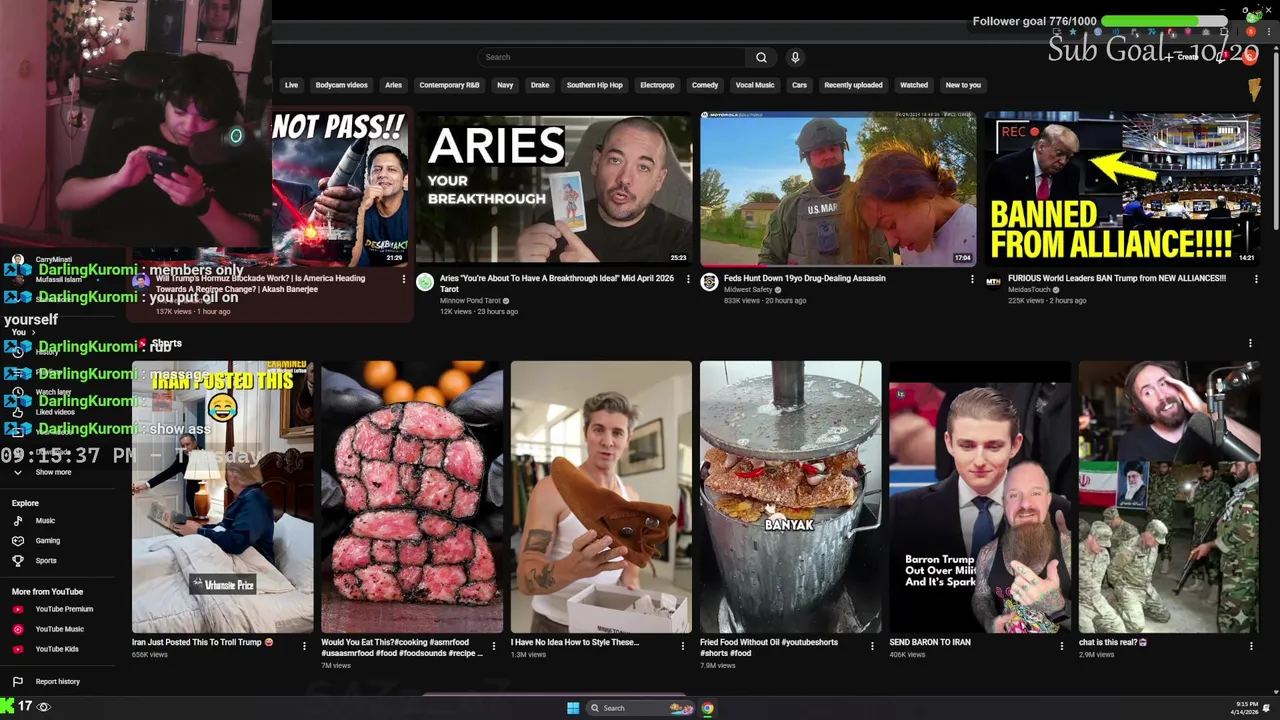Open Chrome's three-dot menu
Image resolution: width=1280 pixels, height=720 pixels.
pos(1271,31)
